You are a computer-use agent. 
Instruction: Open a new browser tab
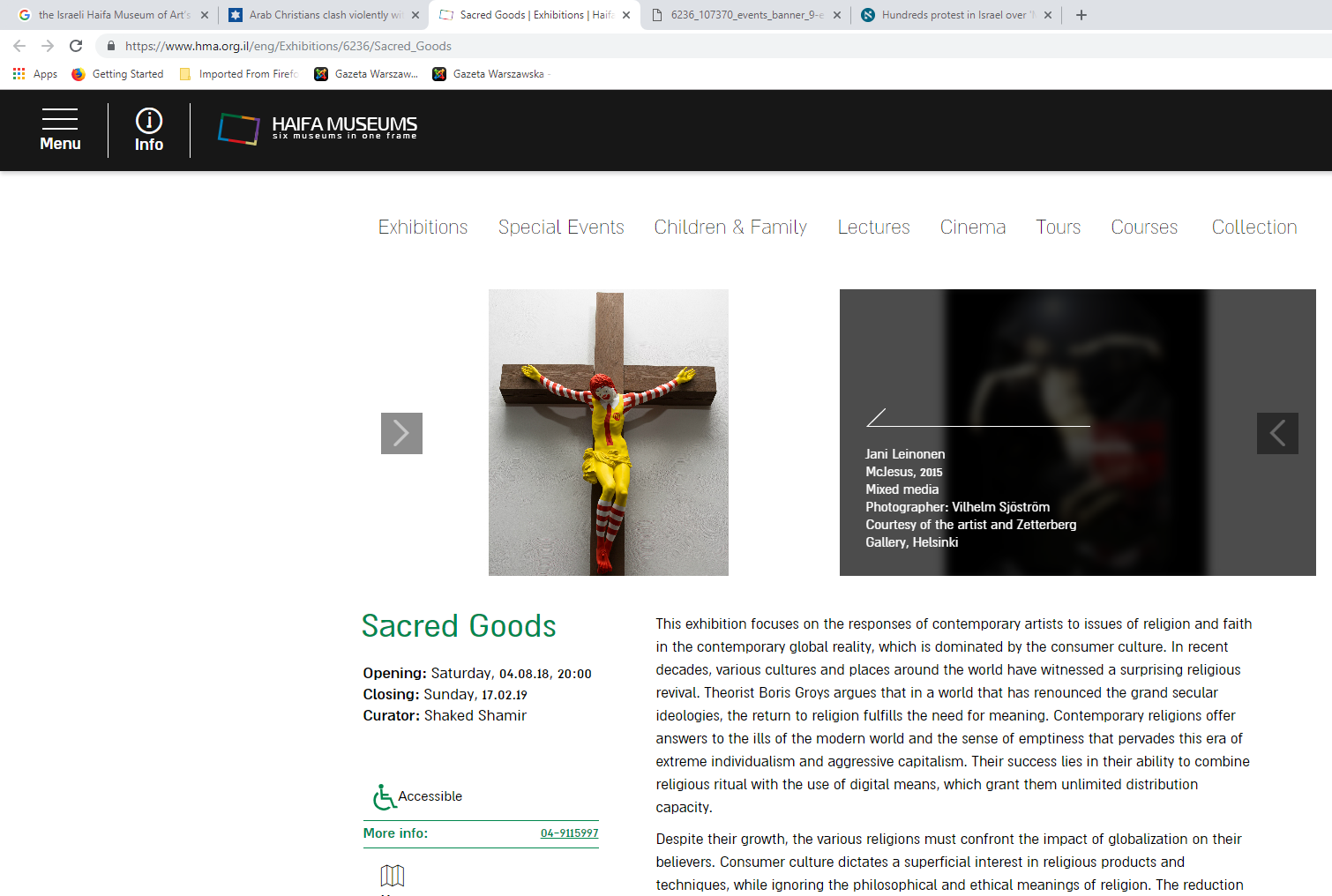1081,15
